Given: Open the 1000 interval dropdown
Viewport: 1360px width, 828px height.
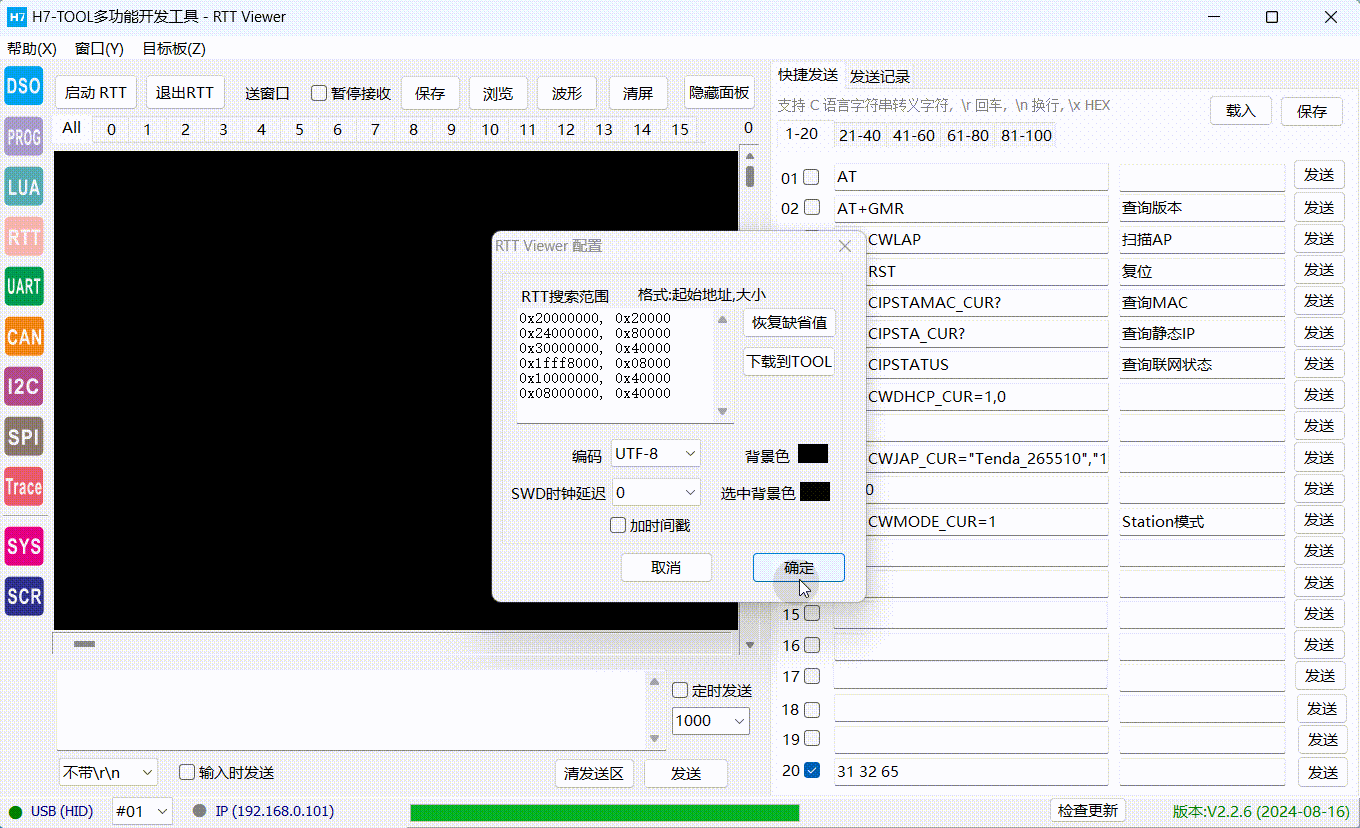Looking at the screenshot, I should [711, 721].
